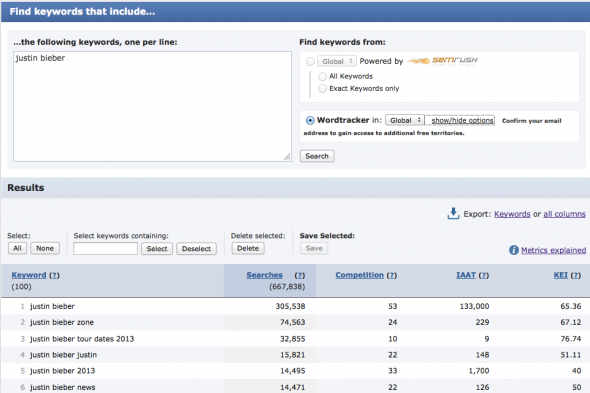Screen dimensions: 590x393
Task: Select the SEMrush Global radio button
Action: tap(310, 61)
